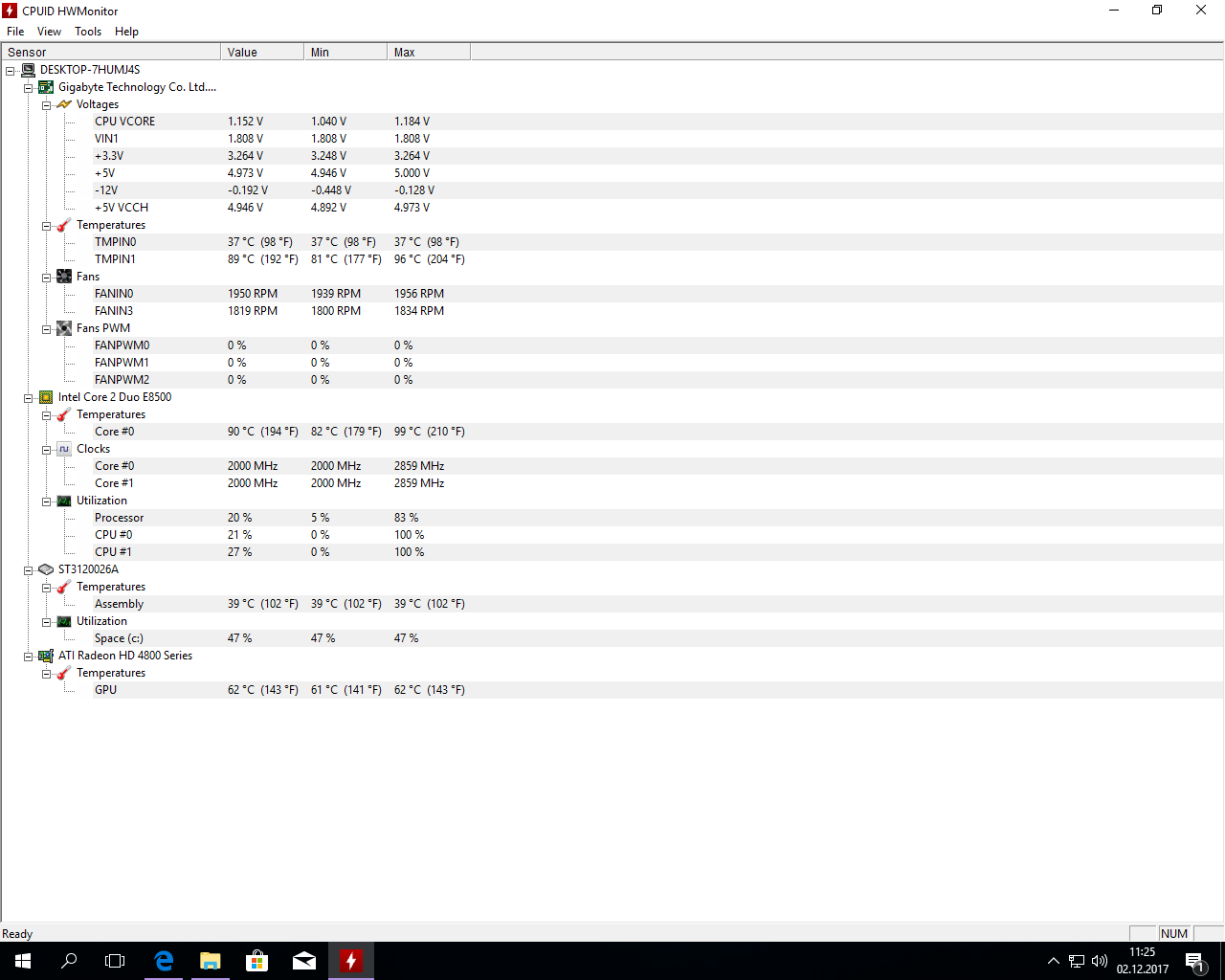Open network status in system tray
This screenshot has width=1225, height=980.
[1077, 961]
